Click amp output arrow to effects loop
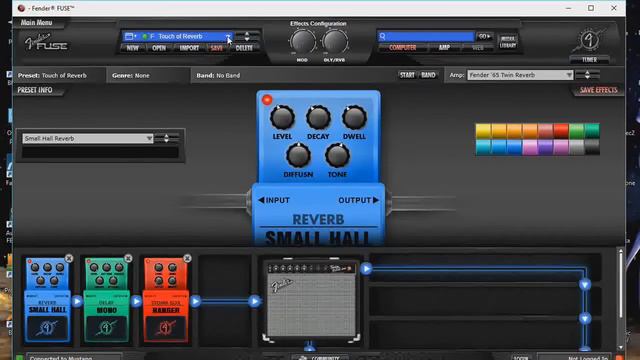This screenshot has height=360, width=640. [x=367, y=269]
